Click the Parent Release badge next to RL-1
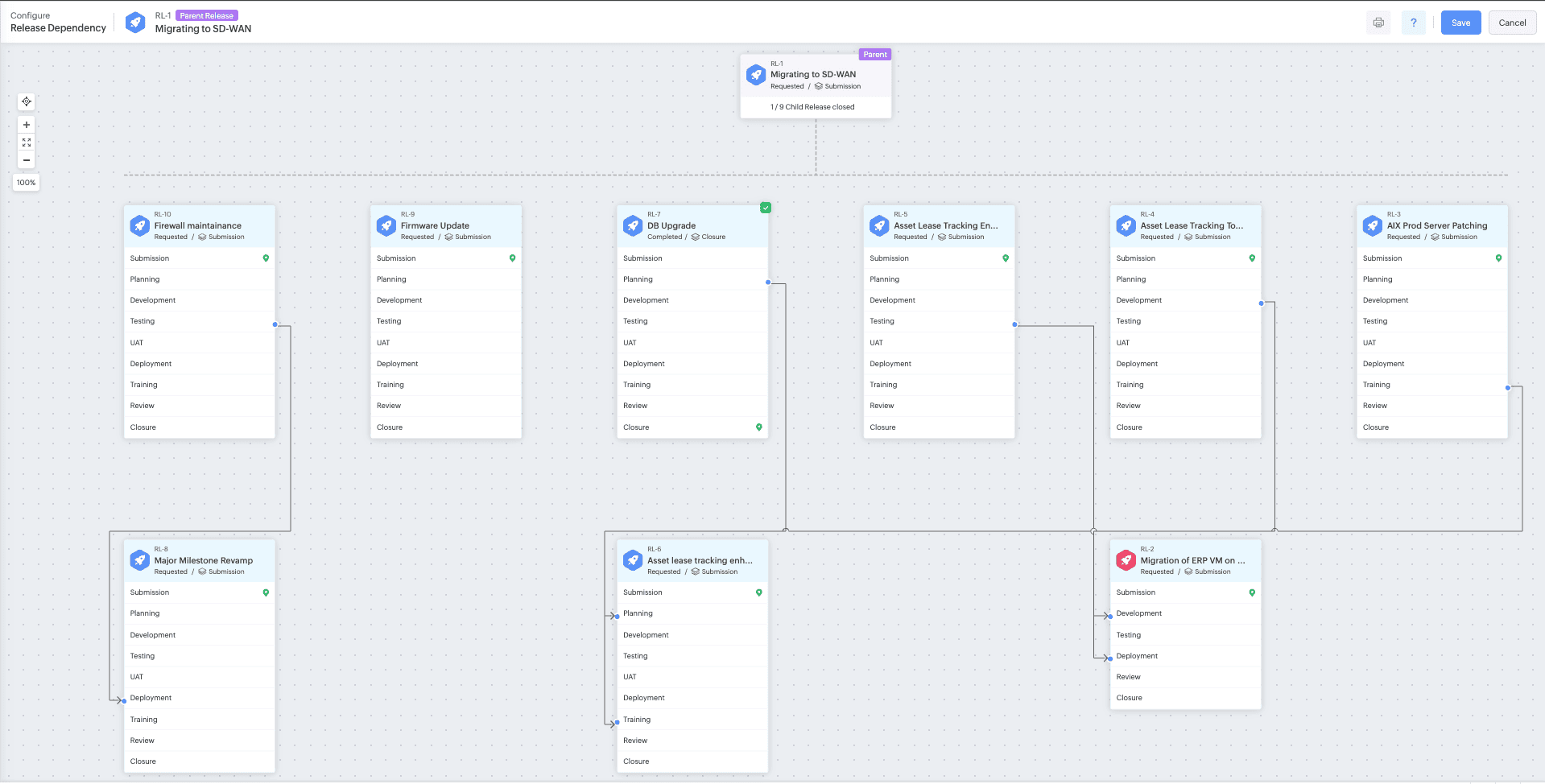The image size is (1545, 784). tap(207, 14)
